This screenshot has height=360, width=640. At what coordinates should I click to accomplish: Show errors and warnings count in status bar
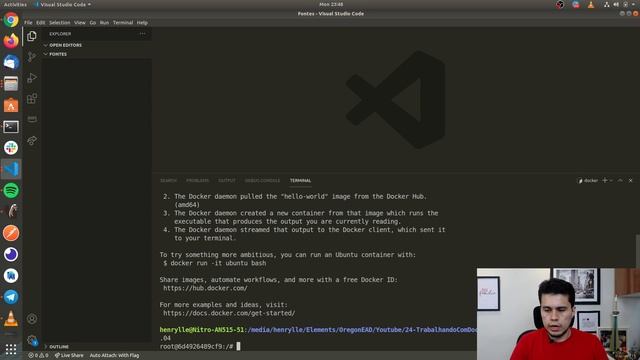[x=38, y=356]
